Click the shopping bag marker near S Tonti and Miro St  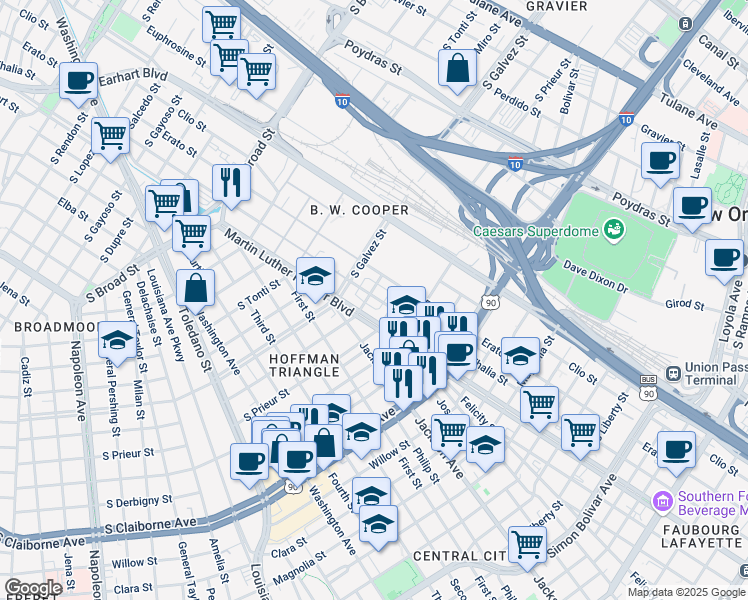click(x=457, y=69)
